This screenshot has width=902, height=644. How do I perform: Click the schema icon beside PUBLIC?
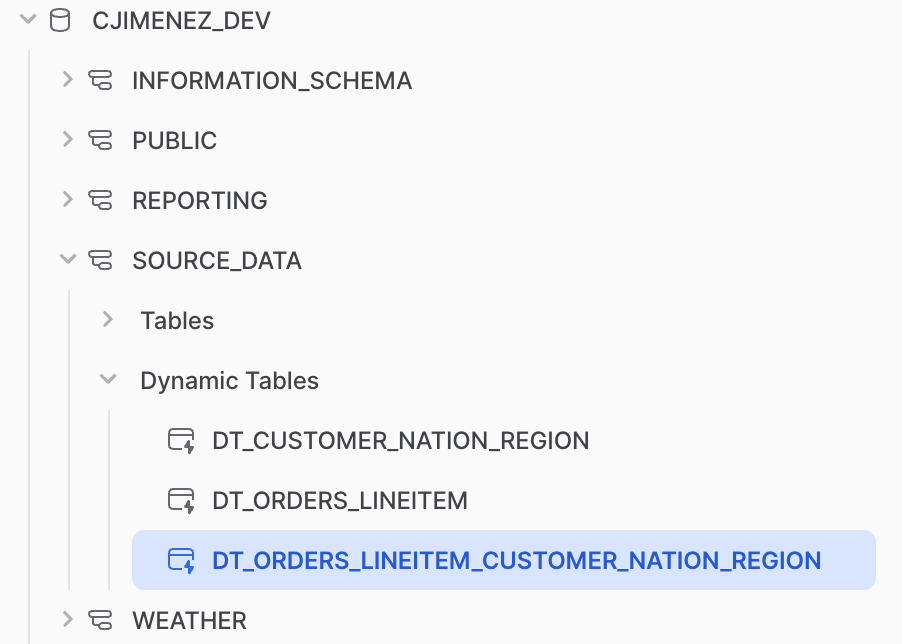(100, 140)
